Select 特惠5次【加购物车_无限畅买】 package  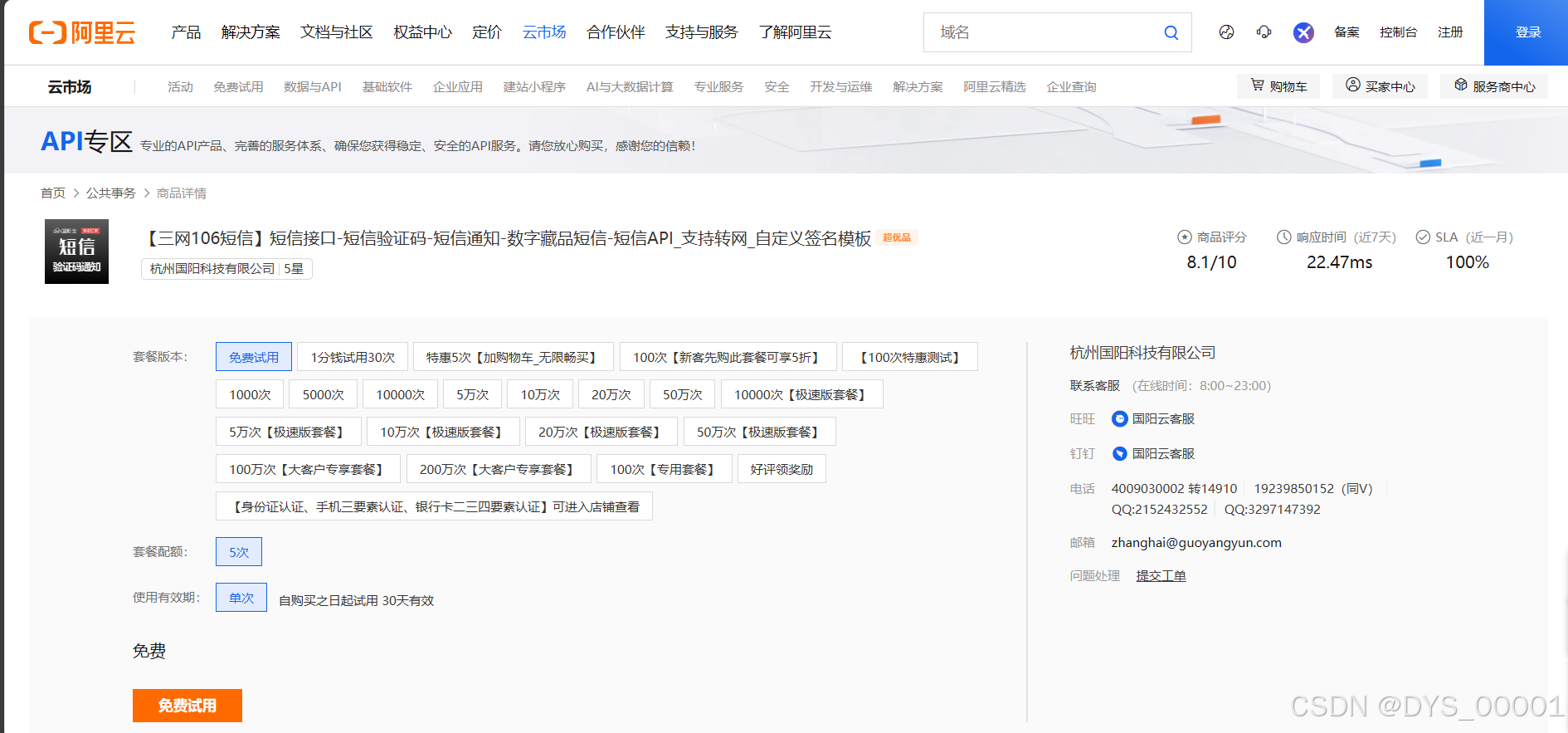(x=514, y=357)
